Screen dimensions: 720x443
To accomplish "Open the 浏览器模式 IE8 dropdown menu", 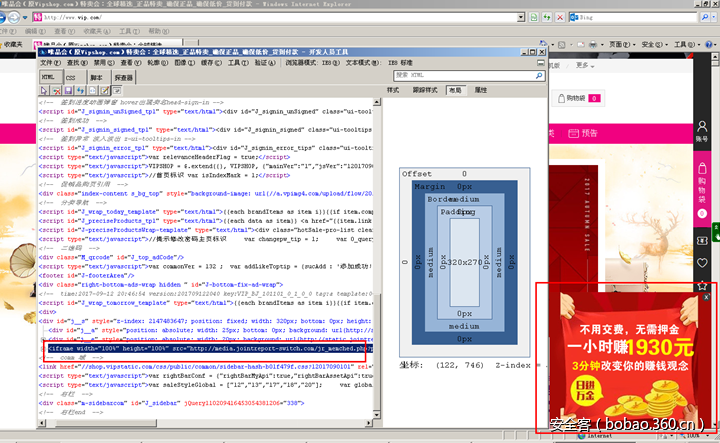I will pyautogui.click(x=311, y=62).
